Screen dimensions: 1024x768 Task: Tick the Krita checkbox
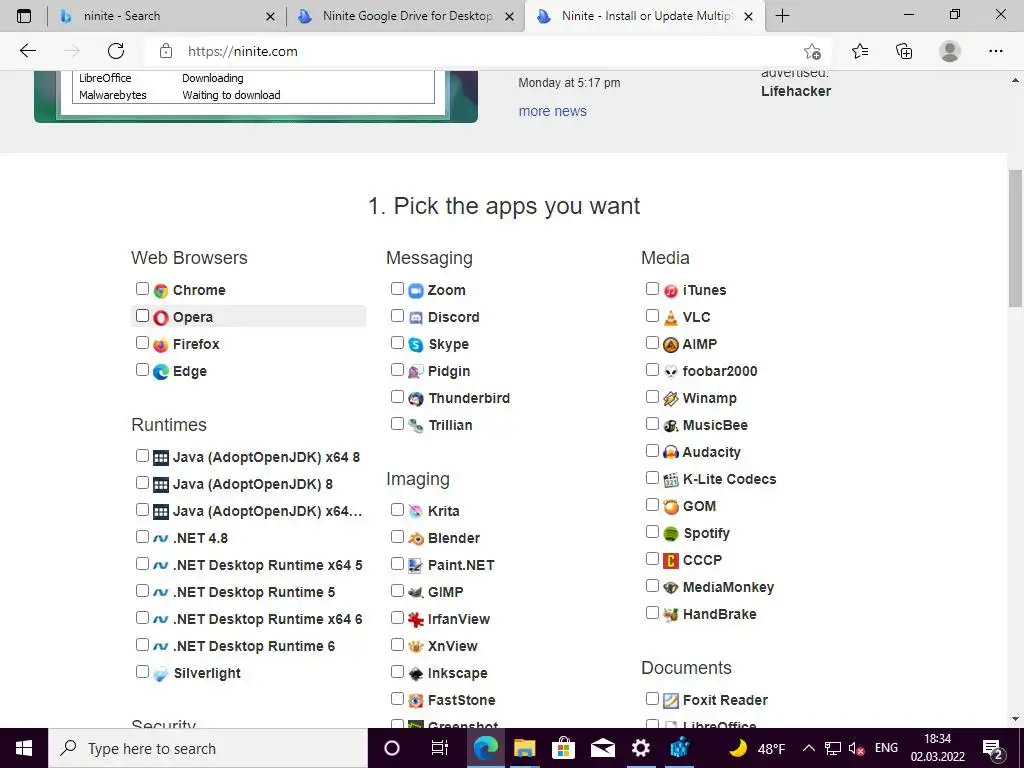pos(397,509)
